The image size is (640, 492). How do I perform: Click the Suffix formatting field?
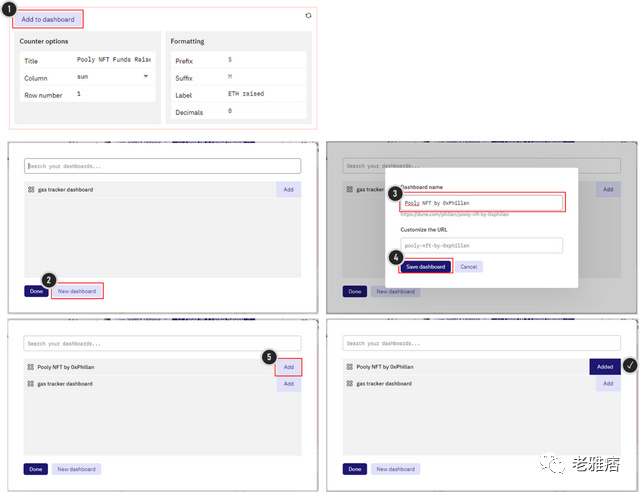(x=265, y=77)
